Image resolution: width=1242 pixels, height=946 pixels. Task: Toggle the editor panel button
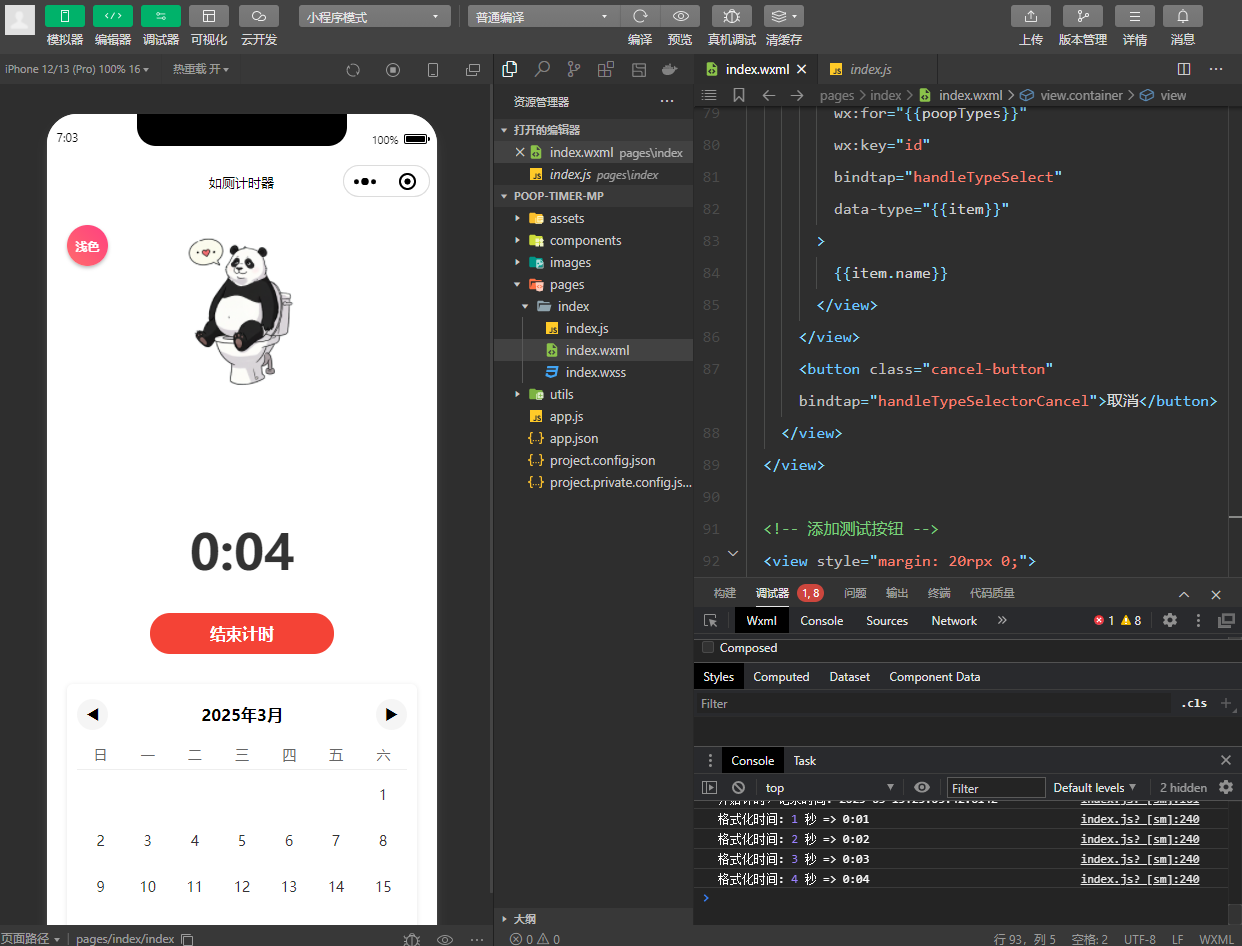tap(113, 16)
